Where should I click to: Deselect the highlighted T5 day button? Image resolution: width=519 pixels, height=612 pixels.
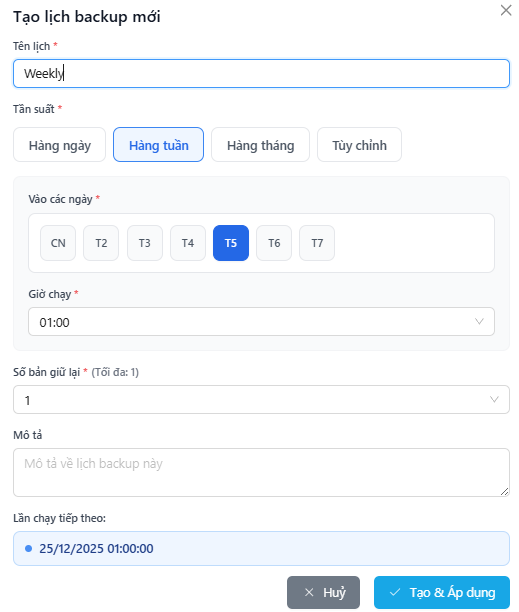coord(231,243)
